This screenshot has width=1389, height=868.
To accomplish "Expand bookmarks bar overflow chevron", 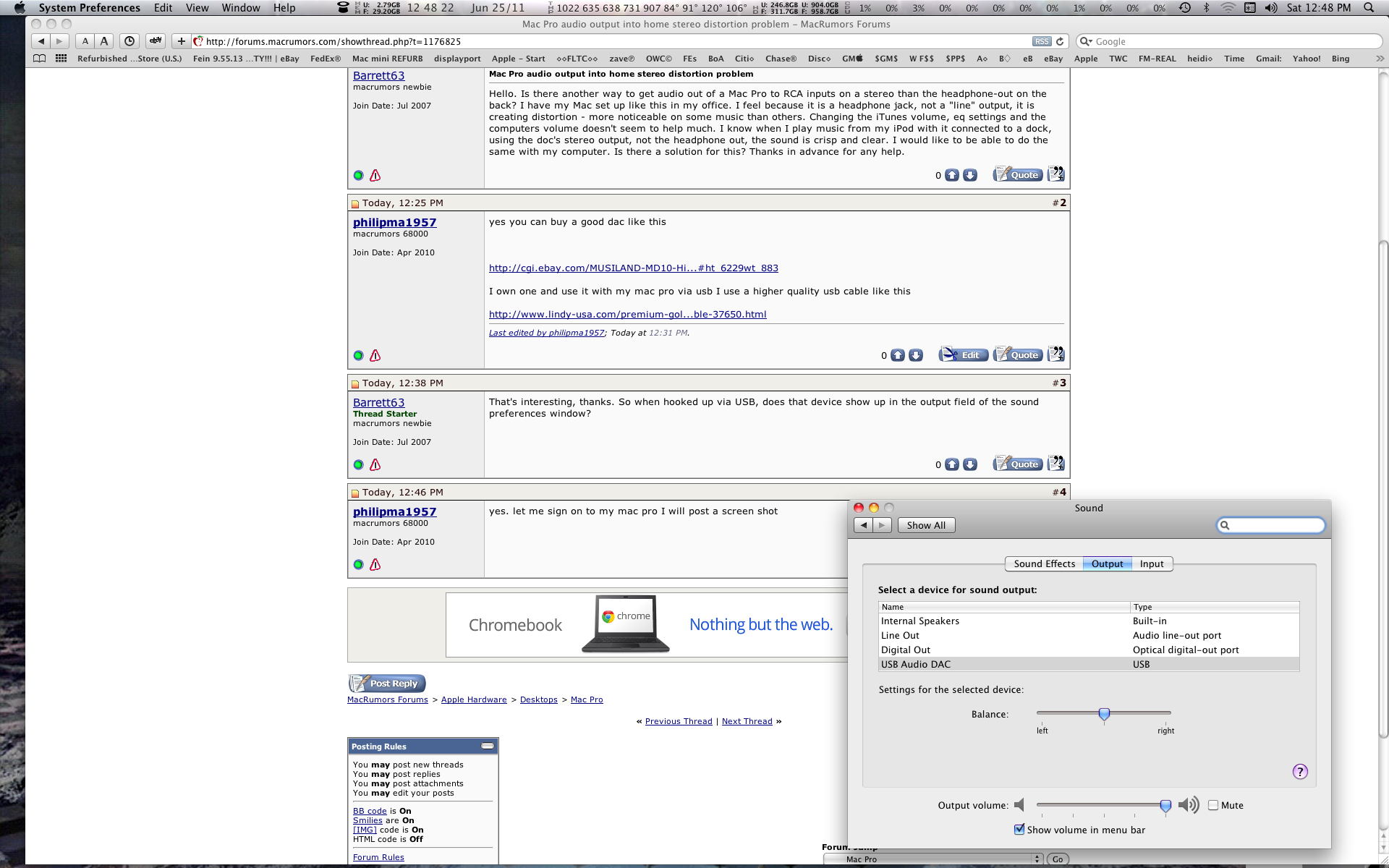I will click(1379, 59).
